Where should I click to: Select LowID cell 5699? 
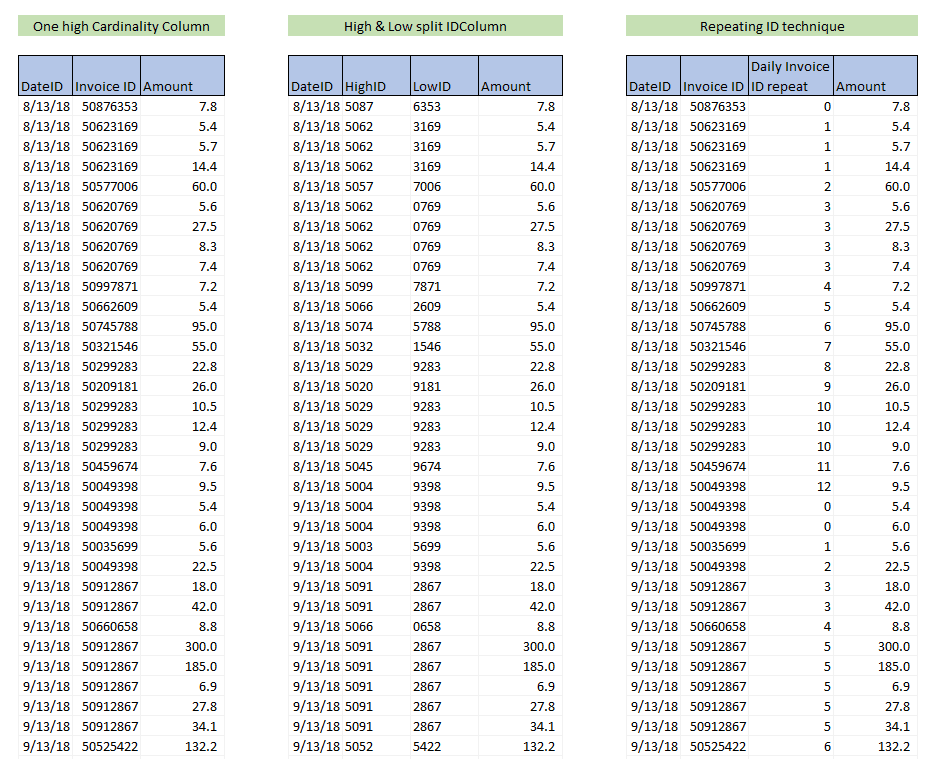coord(444,546)
